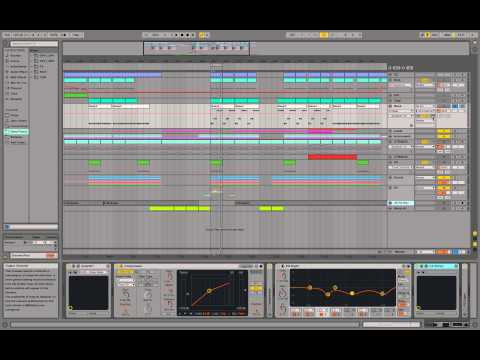Click the first Spectrum device display
Viewport: 480px width, 360px height.
coord(88,293)
